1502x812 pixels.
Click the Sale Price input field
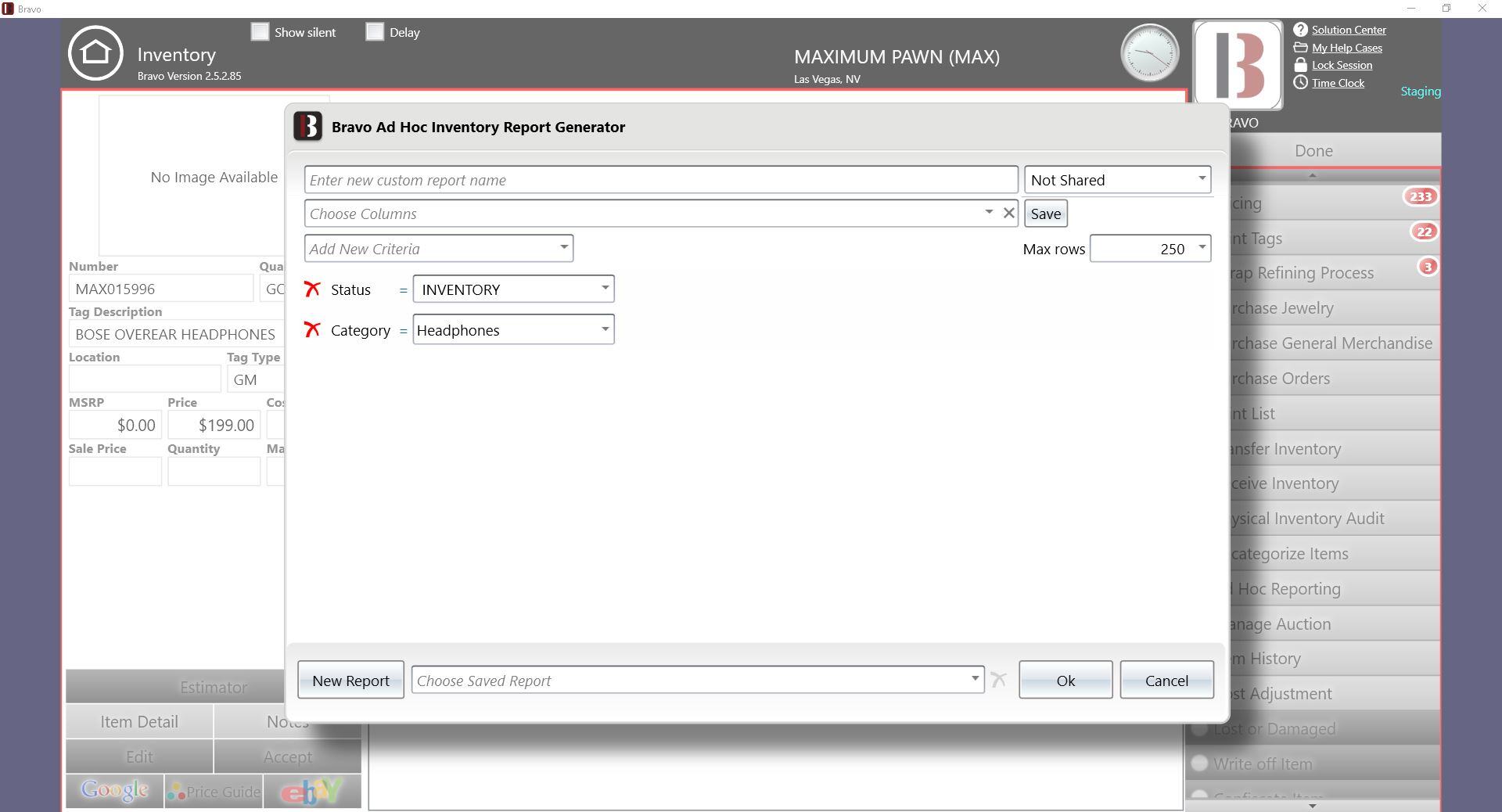tap(115, 472)
